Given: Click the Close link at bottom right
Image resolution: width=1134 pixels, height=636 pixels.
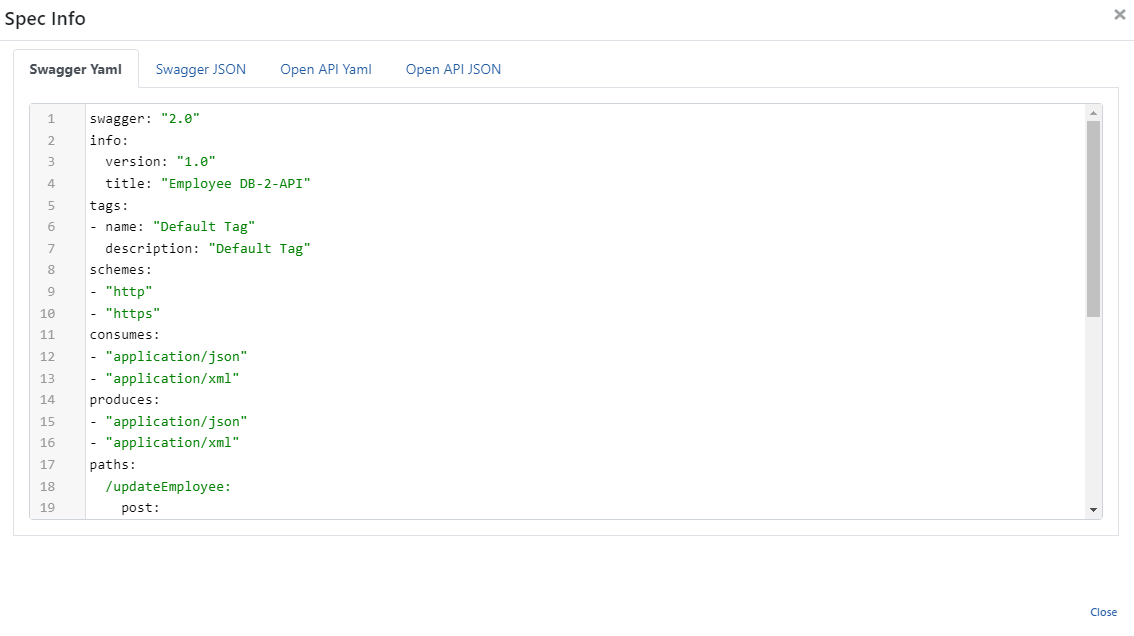Looking at the screenshot, I should pyautogui.click(x=1103, y=612).
